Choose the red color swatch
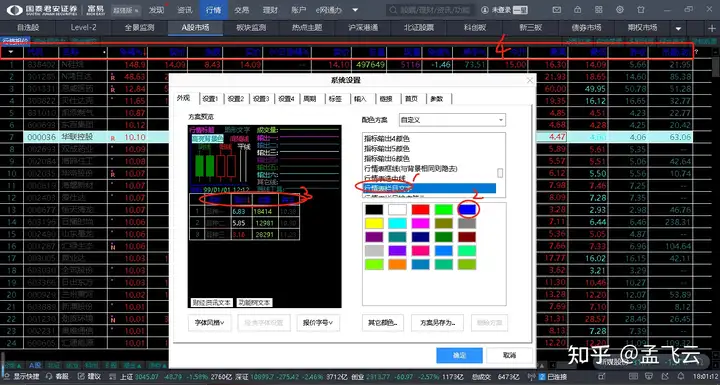The image size is (720, 385). click(421, 209)
